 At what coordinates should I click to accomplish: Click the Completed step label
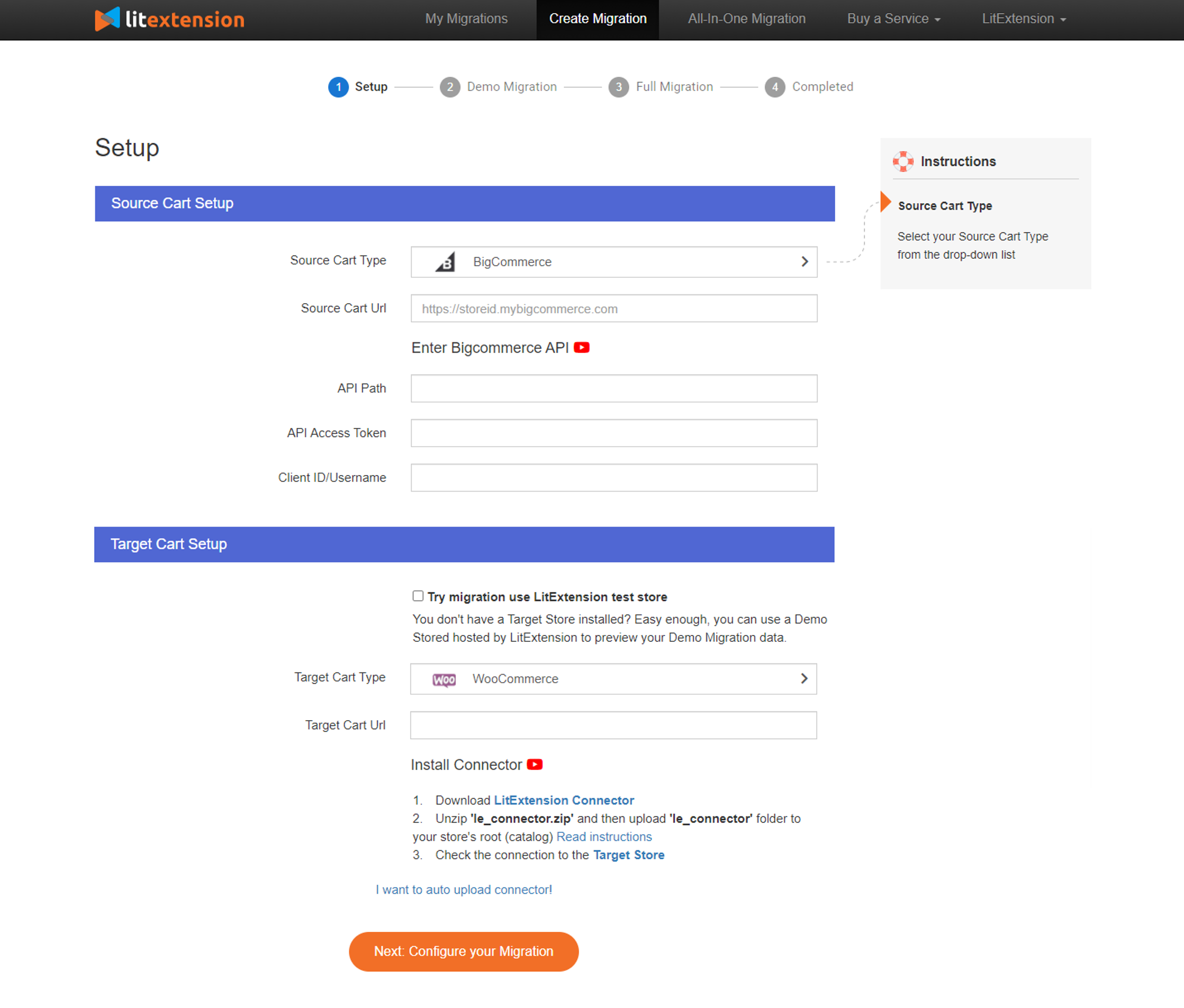click(823, 87)
